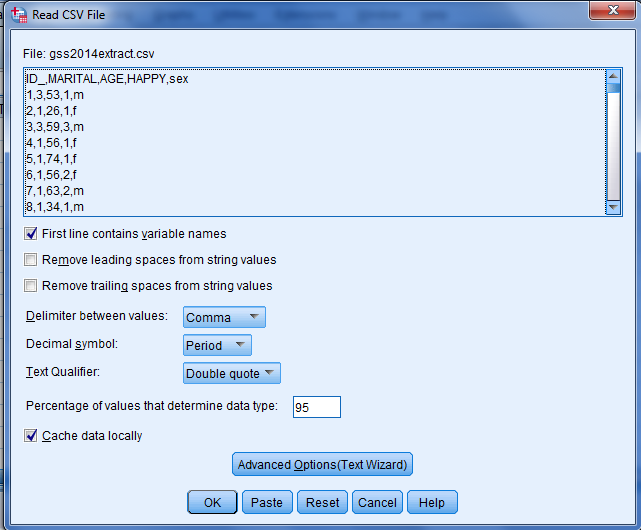The width and height of the screenshot is (641, 530).
Task: Open the Decimal symbol dropdown
Action: tap(217, 345)
